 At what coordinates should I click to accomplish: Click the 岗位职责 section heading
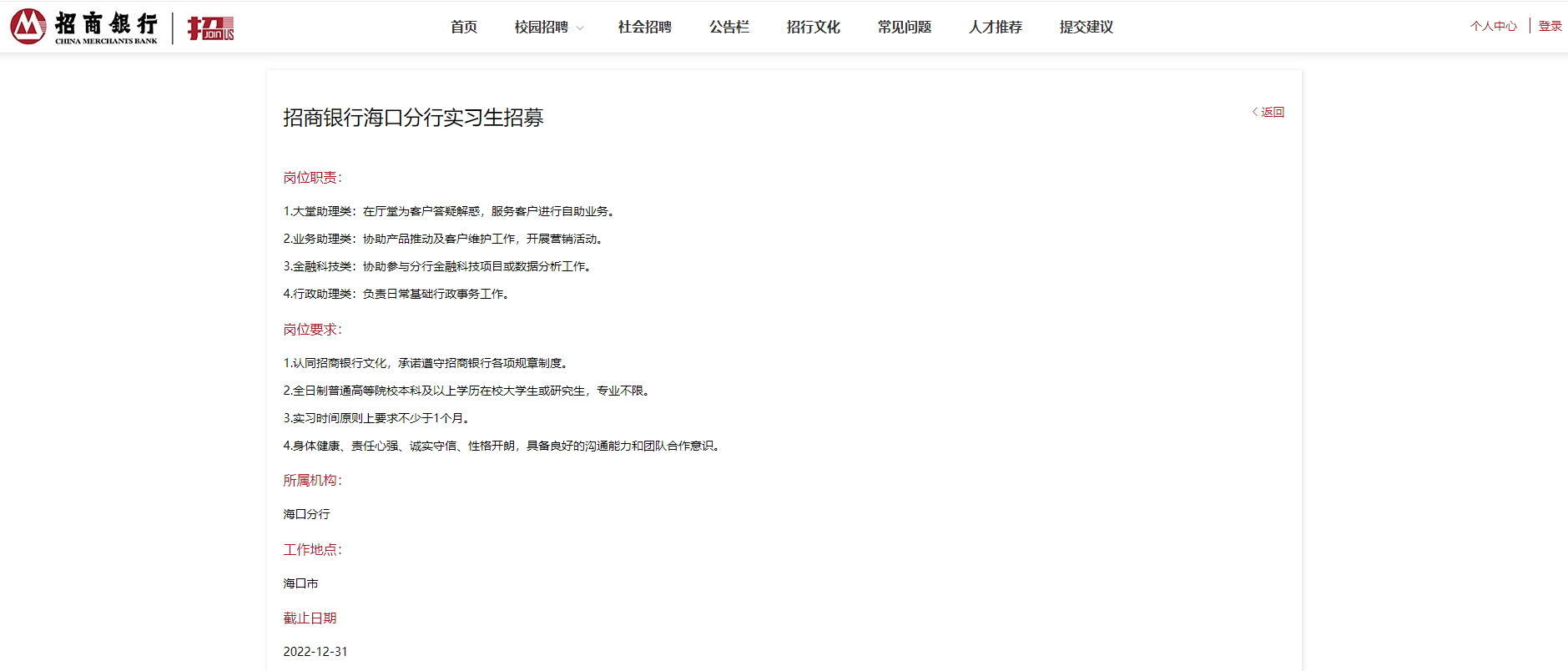point(312,178)
